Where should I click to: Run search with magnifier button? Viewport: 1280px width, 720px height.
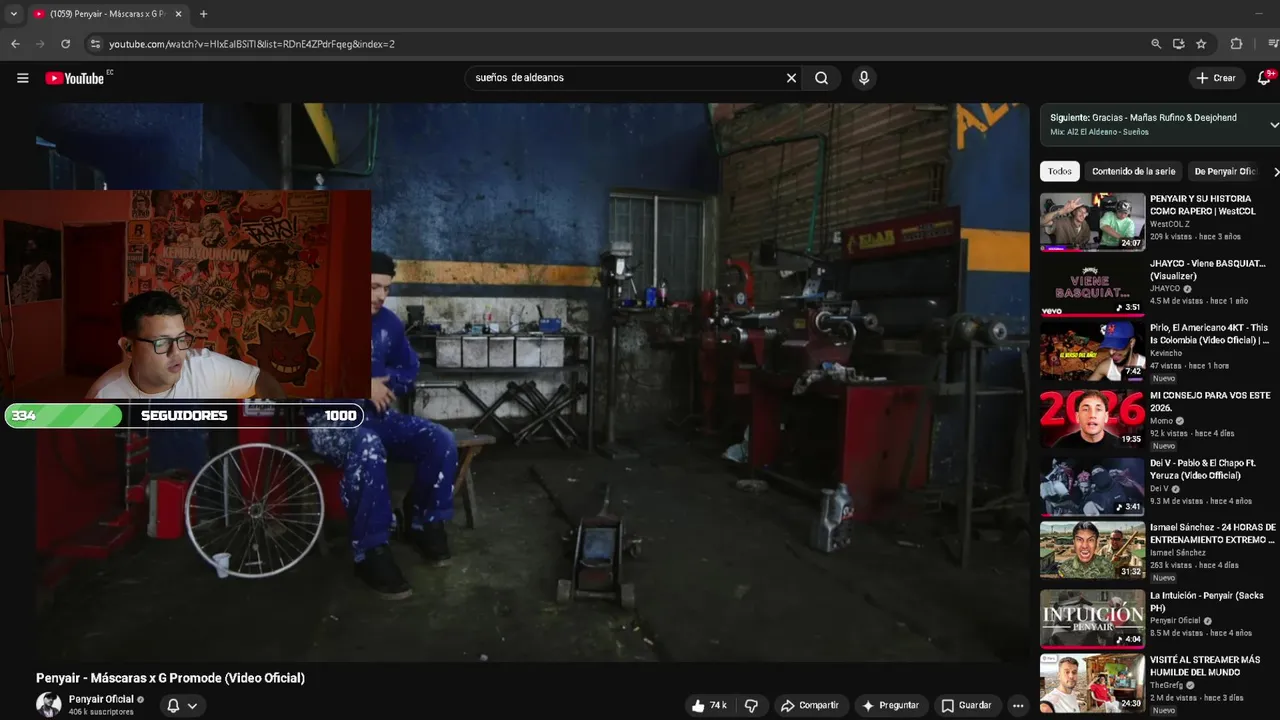[x=821, y=78]
